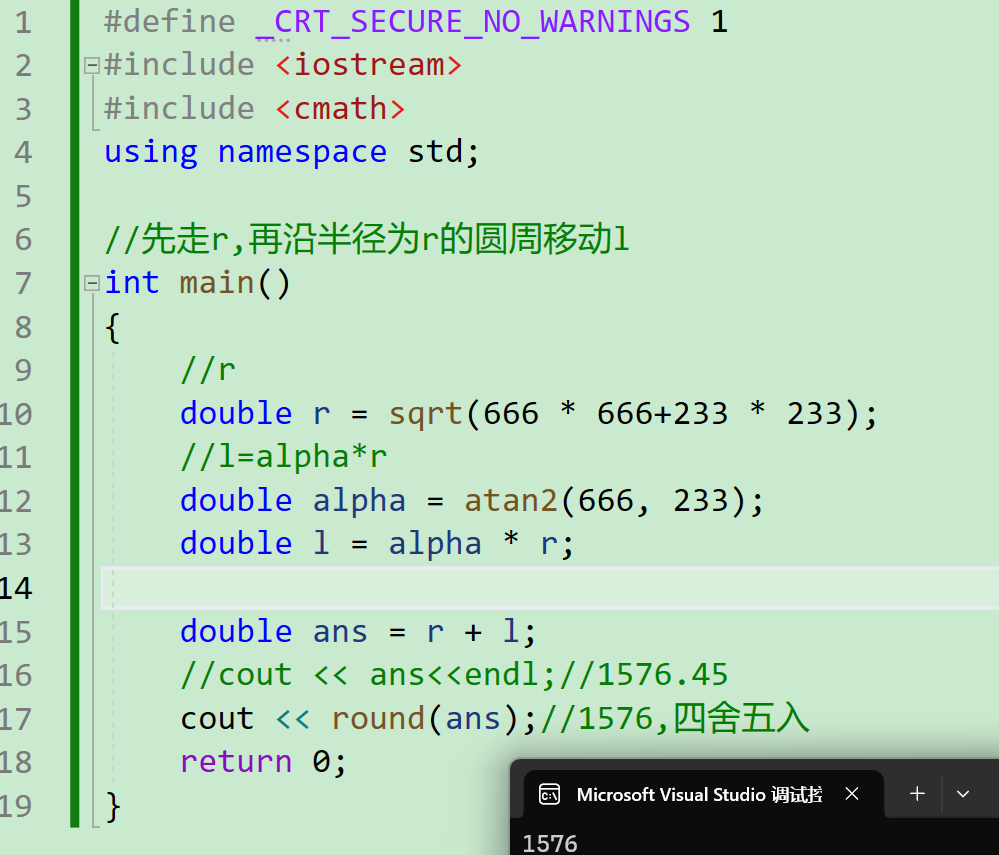This screenshot has width=999, height=855.
Task: Place cursor on empty highlighted line 14
Action: 549,588
